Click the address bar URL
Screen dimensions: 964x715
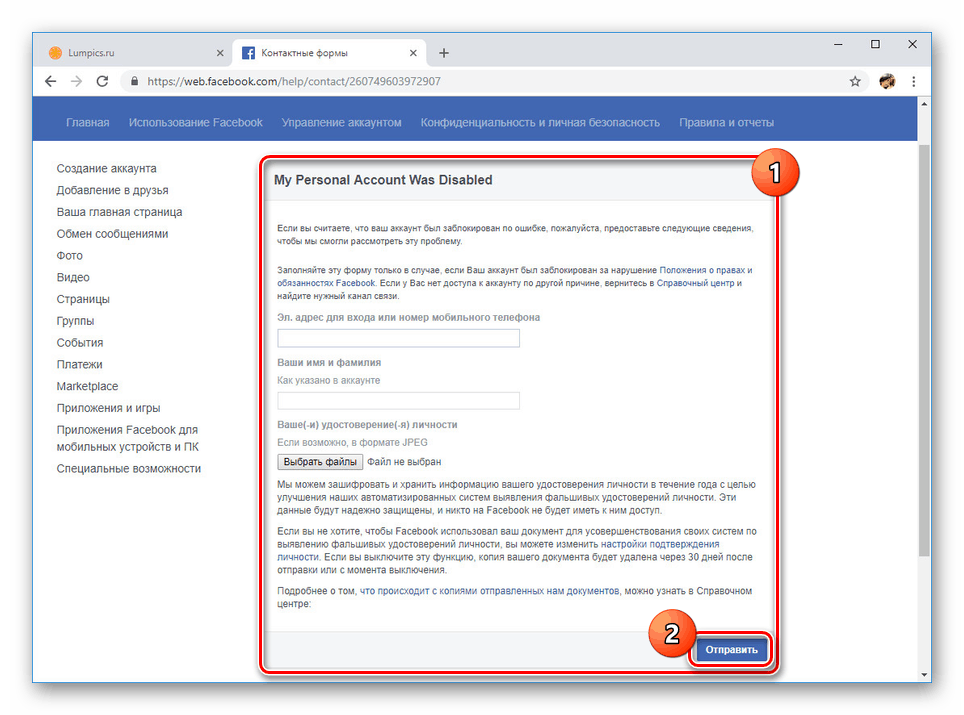click(294, 81)
